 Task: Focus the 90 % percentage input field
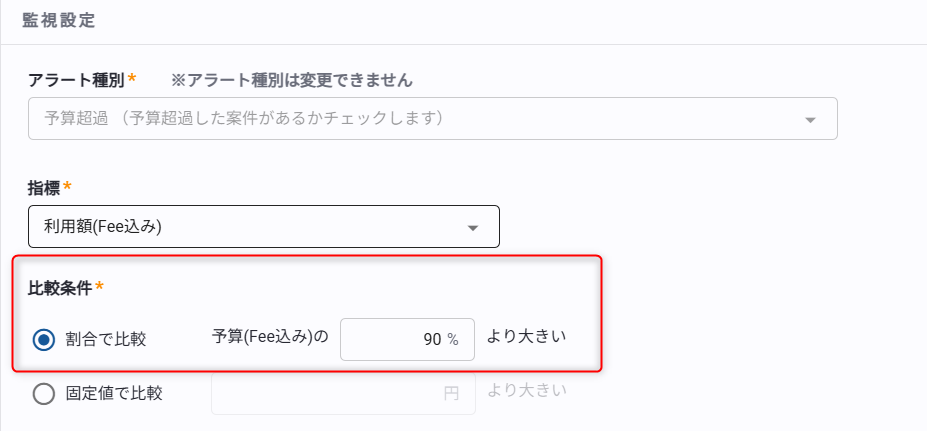click(407, 339)
